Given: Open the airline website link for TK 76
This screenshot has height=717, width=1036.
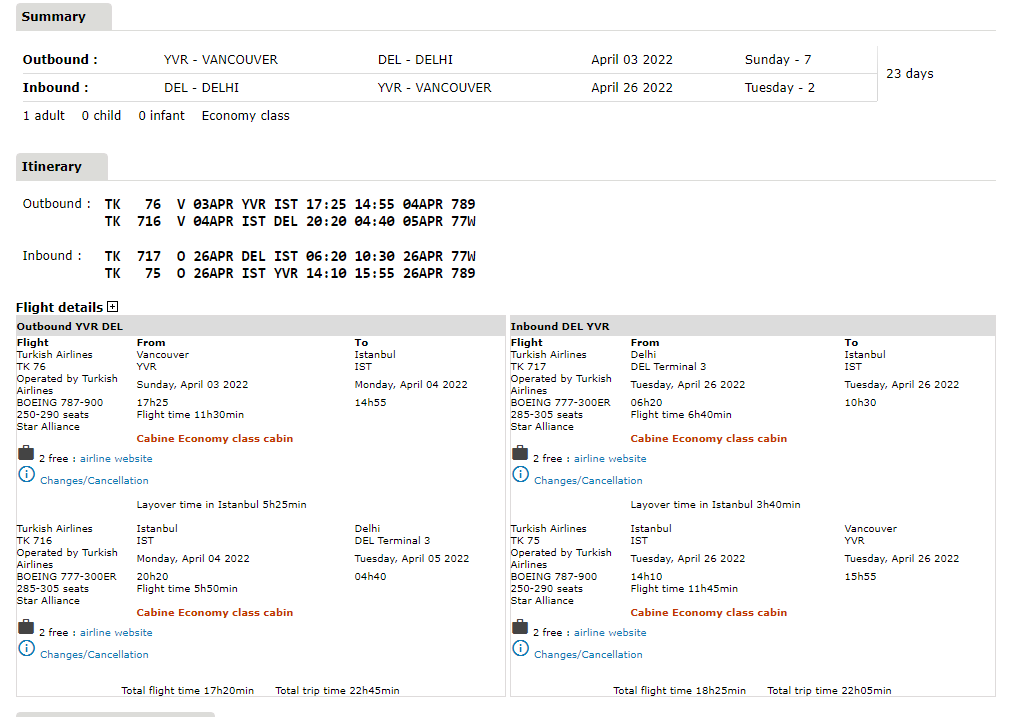Looking at the screenshot, I should click(116, 459).
